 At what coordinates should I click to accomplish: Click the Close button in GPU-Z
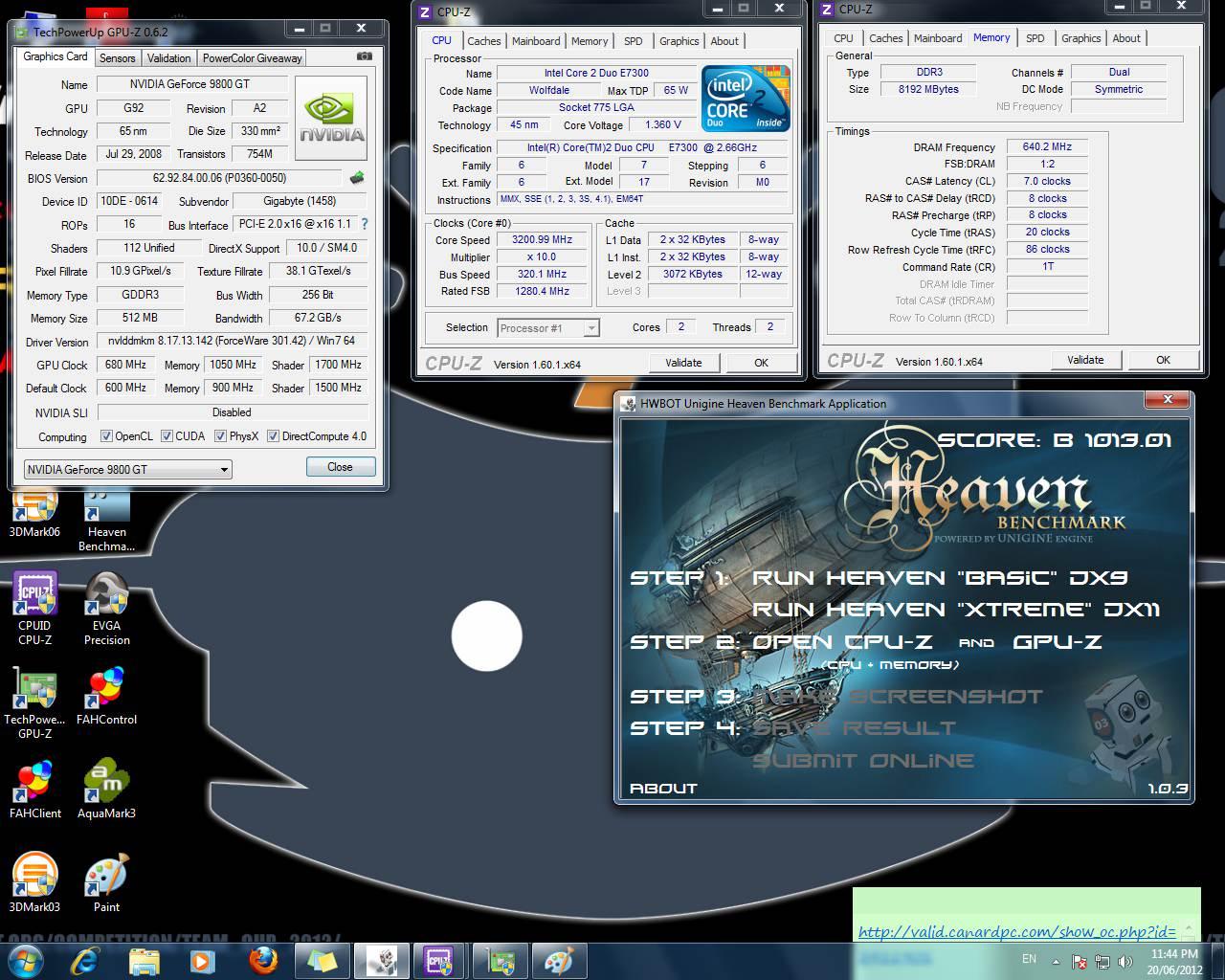340,467
